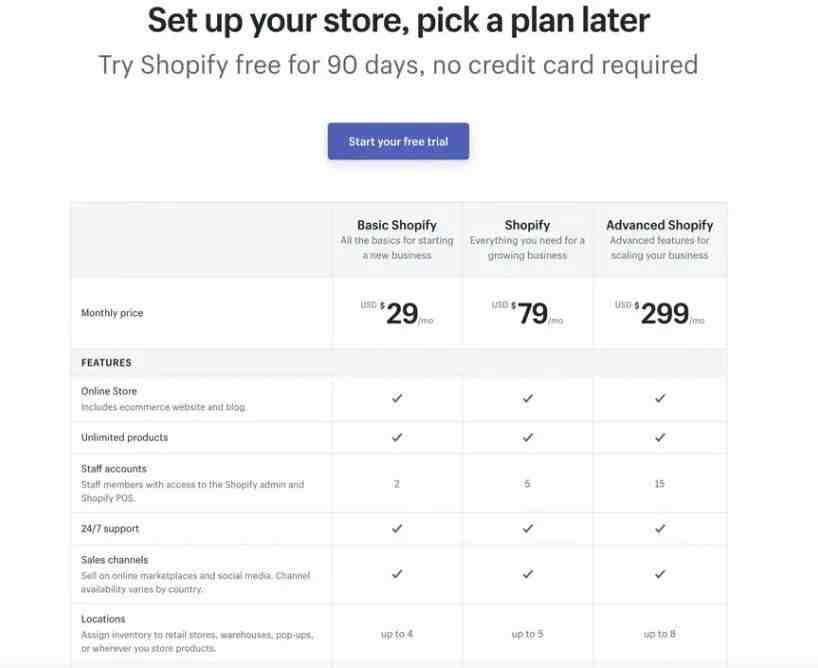Click the Start your free trial button

pos(398,141)
